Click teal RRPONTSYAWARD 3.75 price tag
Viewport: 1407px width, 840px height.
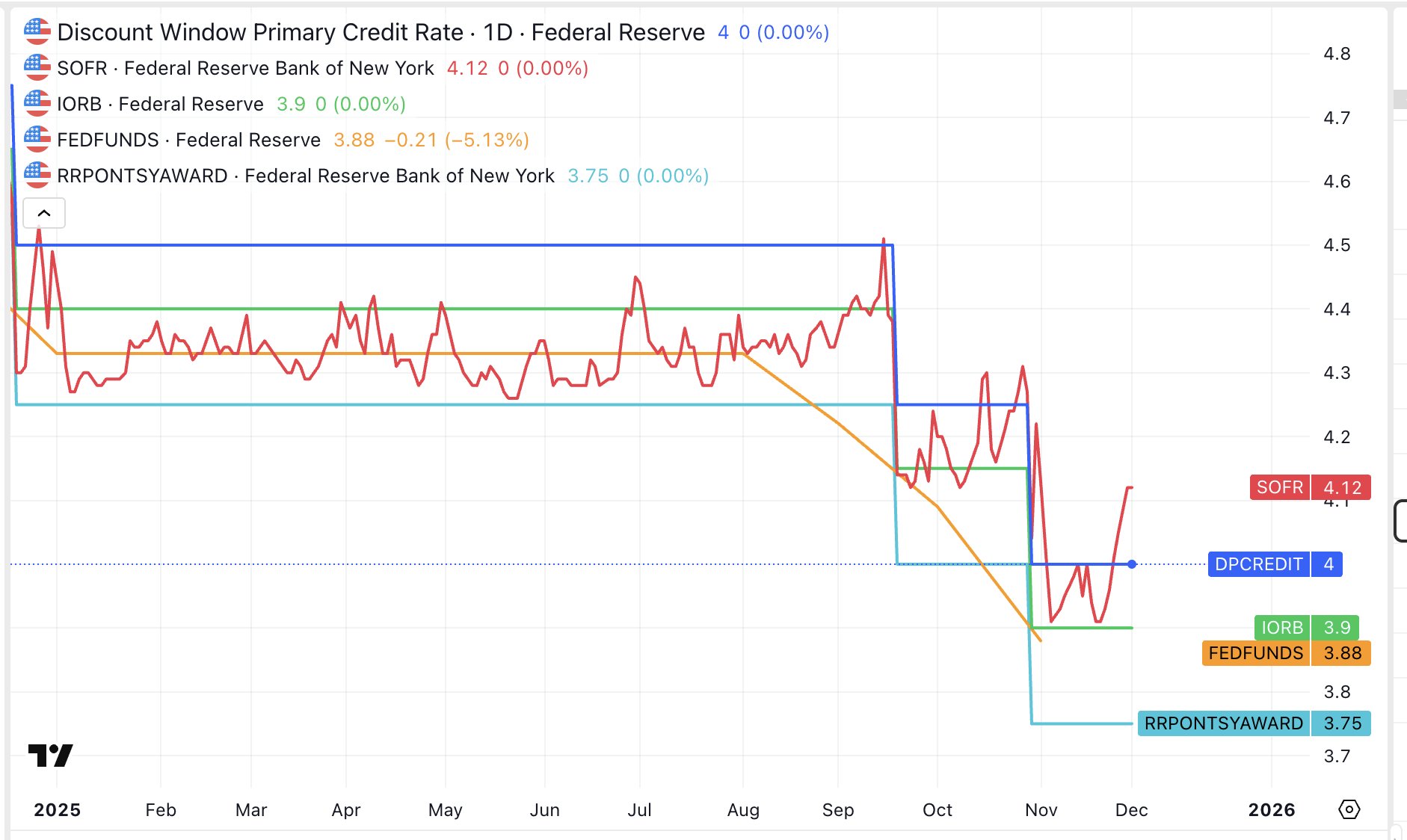[x=1254, y=723]
